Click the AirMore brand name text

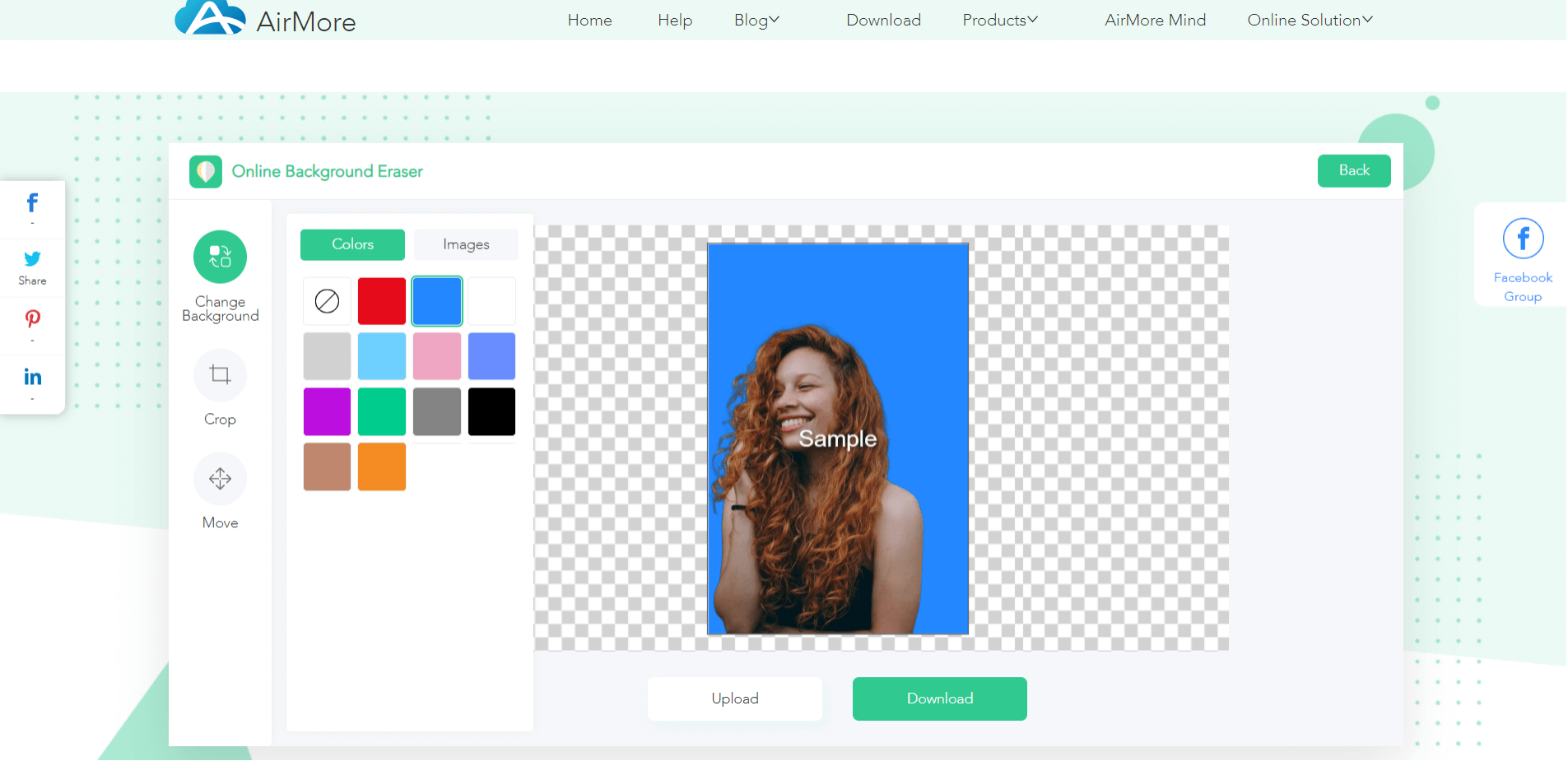tap(306, 21)
